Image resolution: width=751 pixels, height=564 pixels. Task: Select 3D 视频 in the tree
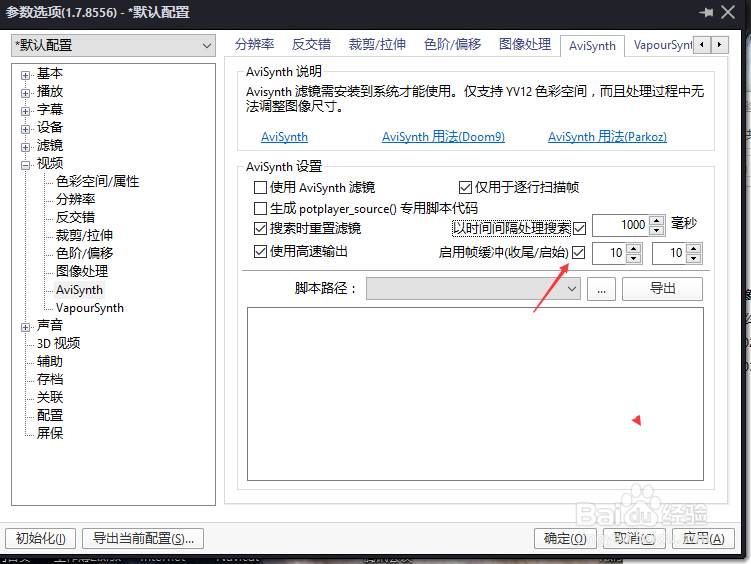coord(58,343)
